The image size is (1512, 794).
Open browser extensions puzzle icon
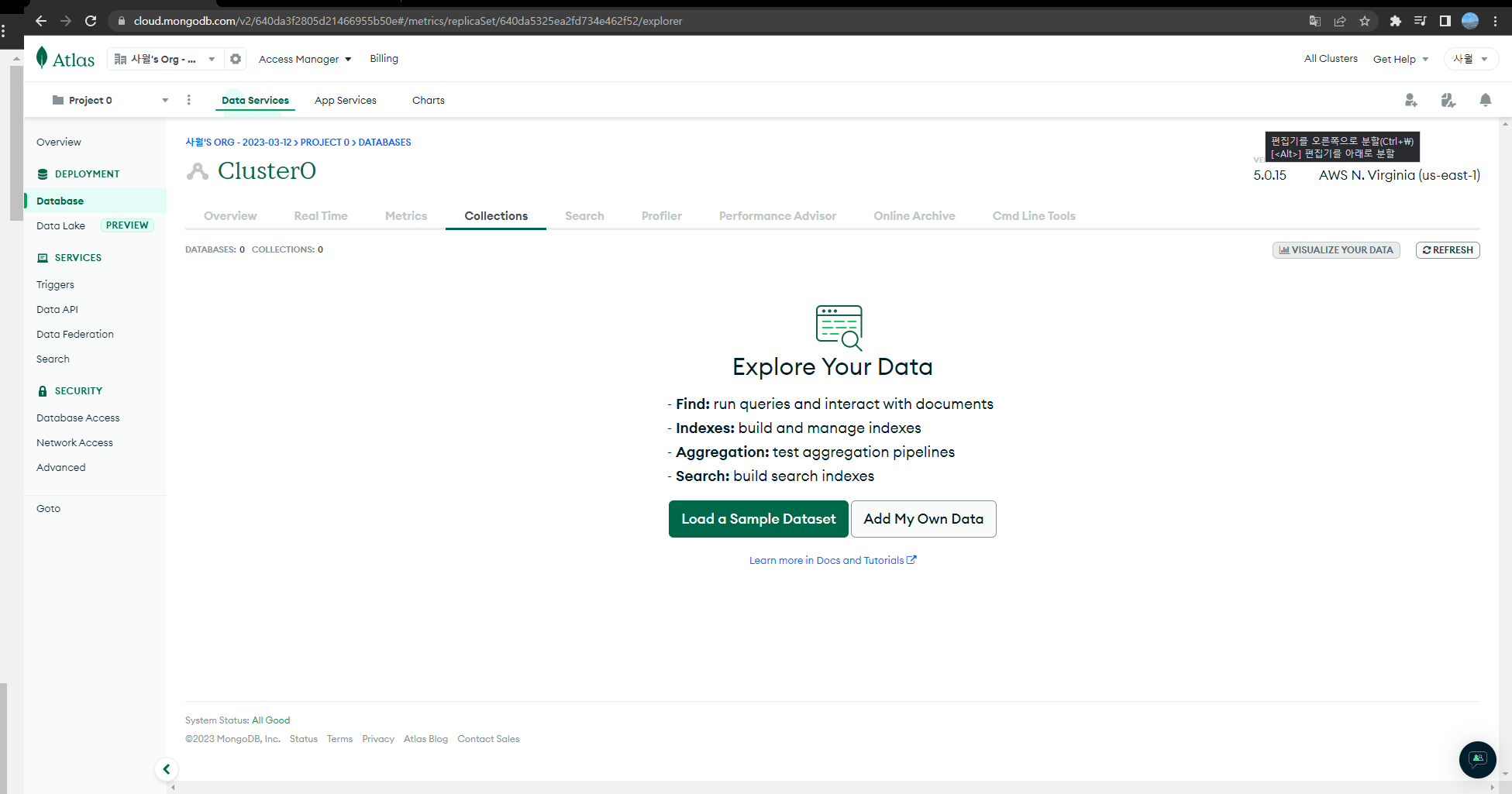(1395, 21)
